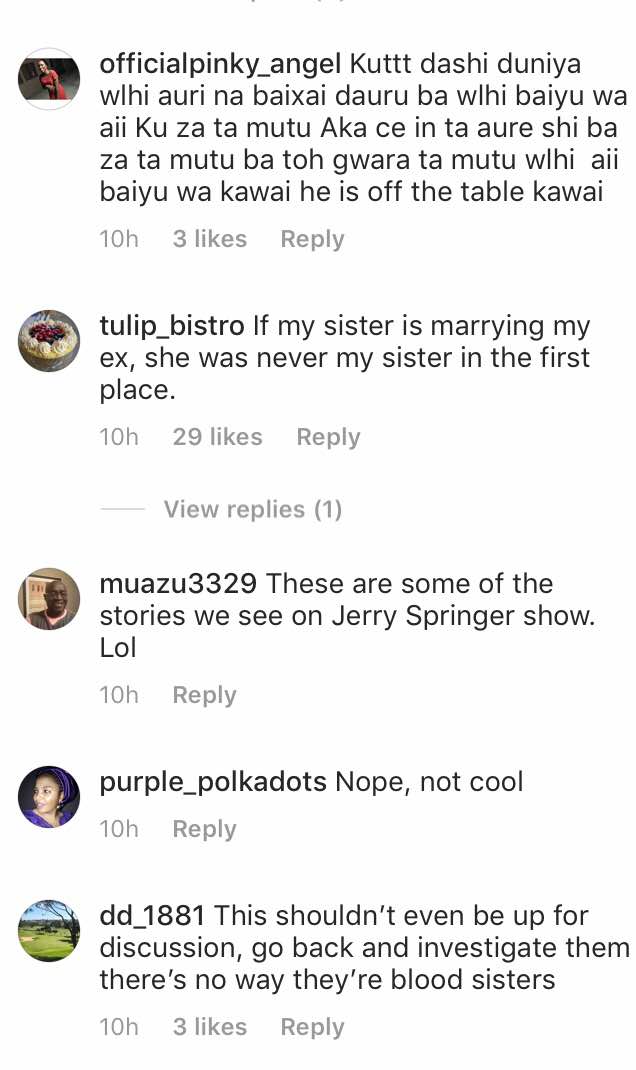
Task: View 29 likes on tulip_bistro's comment
Action: pos(217,438)
